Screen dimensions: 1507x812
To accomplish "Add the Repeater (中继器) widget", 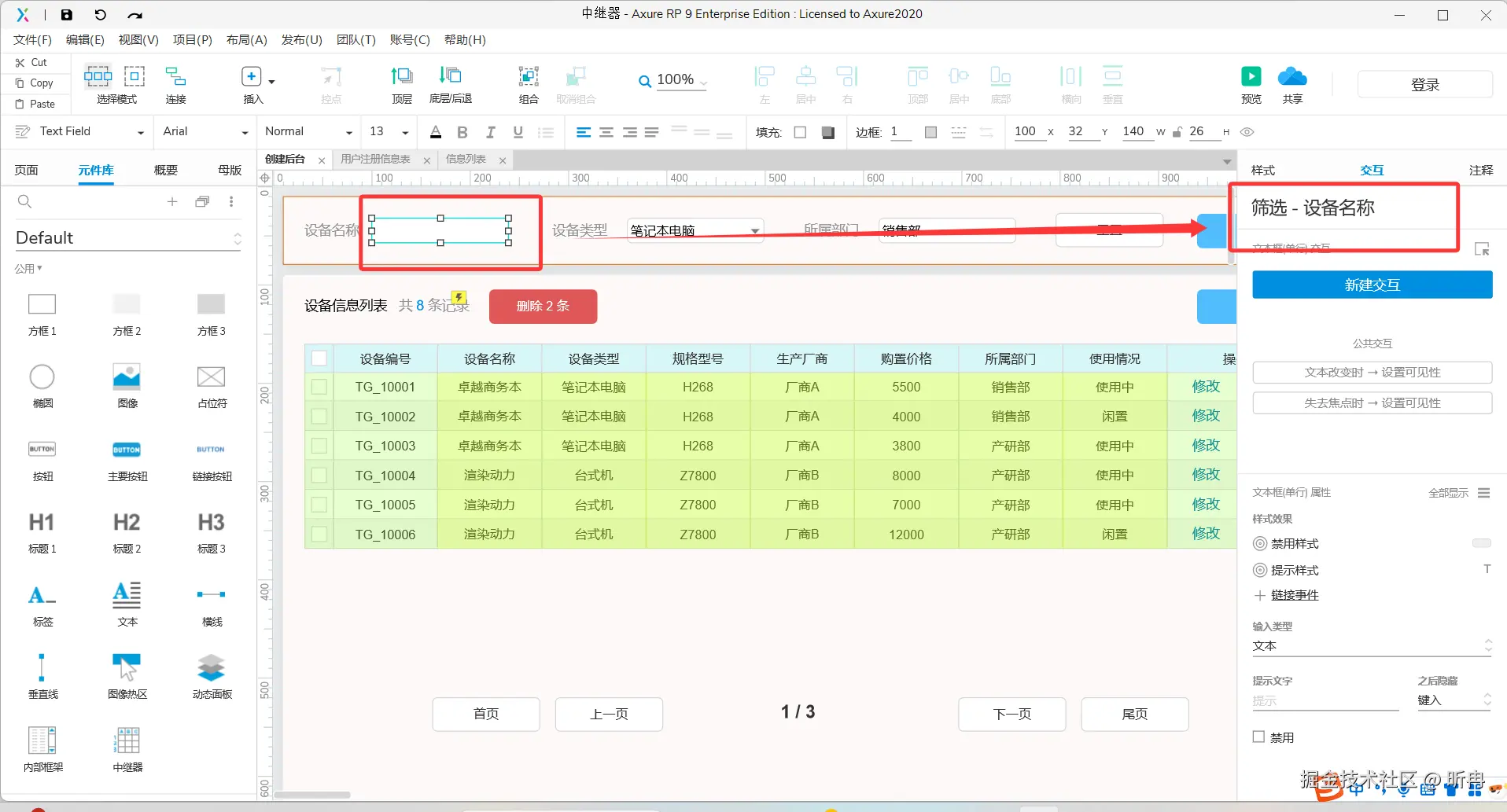I will click(127, 748).
